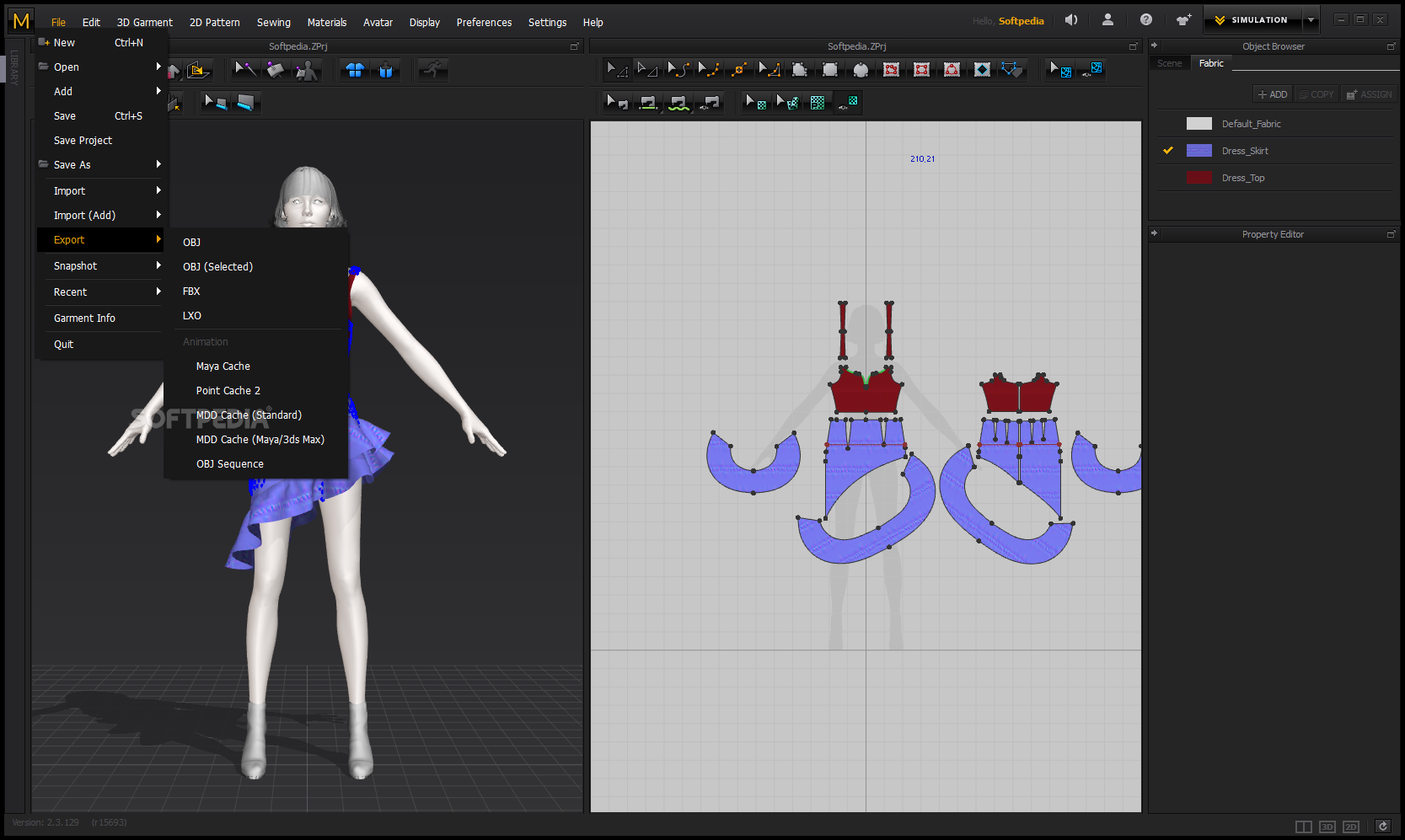The height and width of the screenshot is (840, 1405).
Task: Click the blue Reset 2D Arrangement shirt icon
Action: [x=355, y=70]
